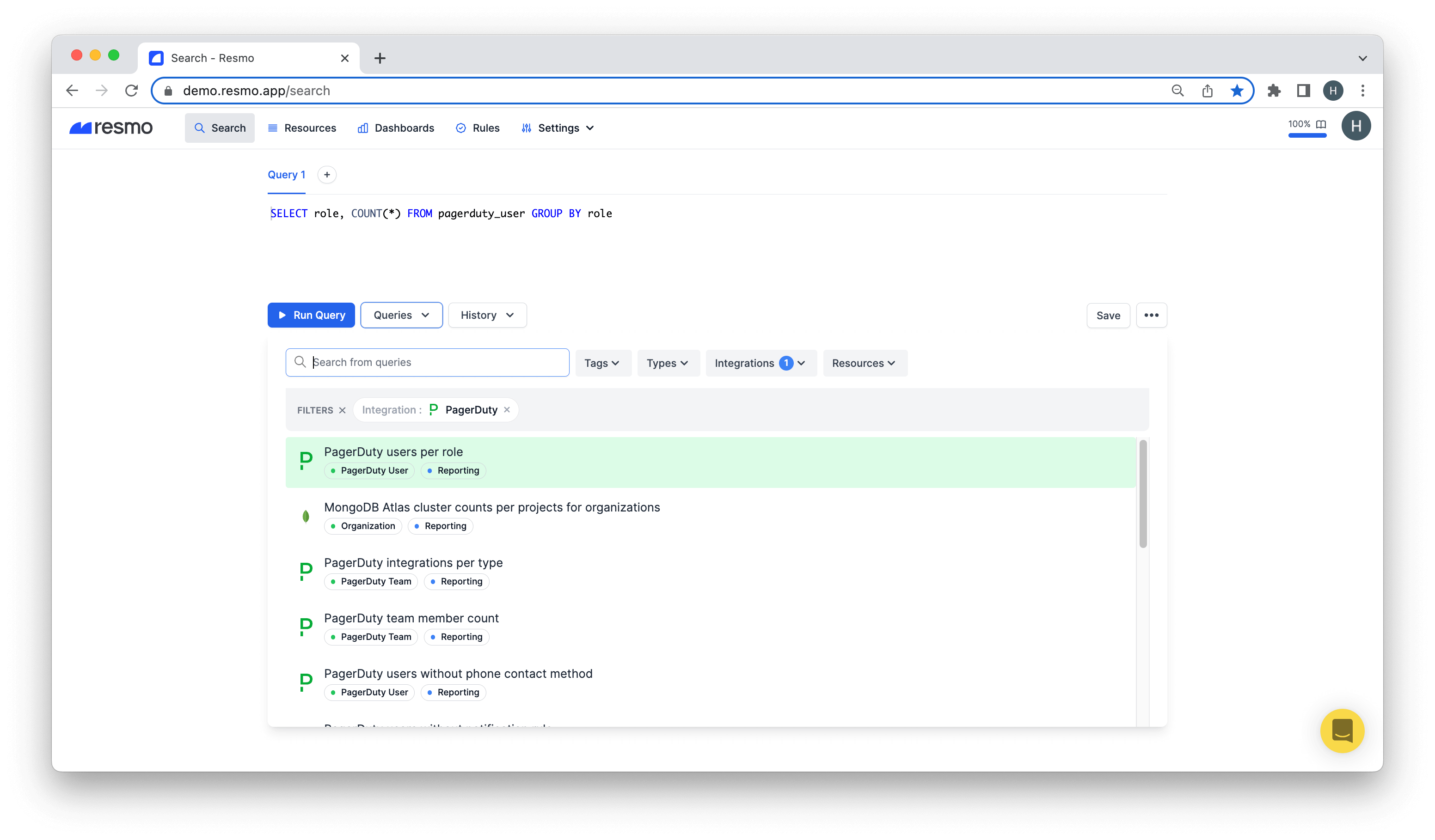Image resolution: width=1435 pixels, height=840 pixels.
Task: Expand the browser tab search chevron
Action: click(1363, 58)
